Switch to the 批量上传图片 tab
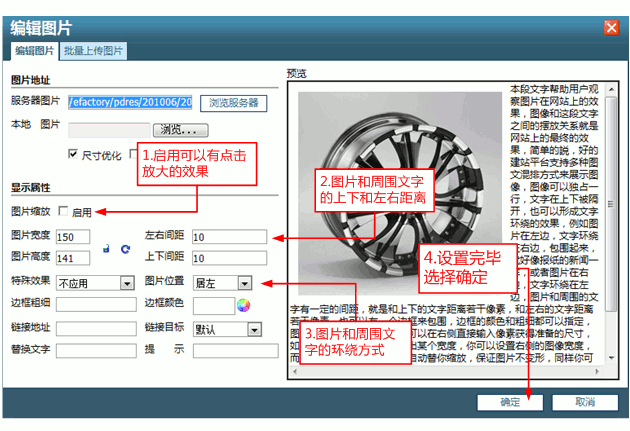Screen dimensions: 630x431 (x=93, y=50)
